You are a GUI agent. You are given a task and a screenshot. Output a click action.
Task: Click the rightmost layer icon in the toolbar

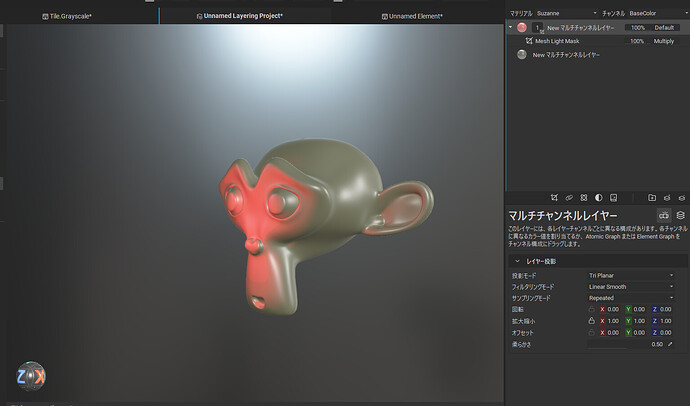click(682, 198)
